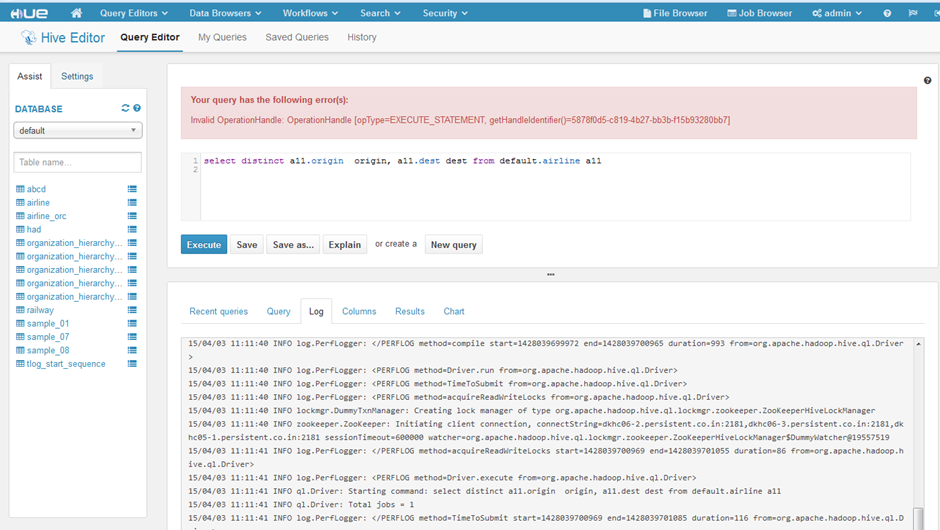
Task: Open the airline_orc table
Action: coord(46,216)
